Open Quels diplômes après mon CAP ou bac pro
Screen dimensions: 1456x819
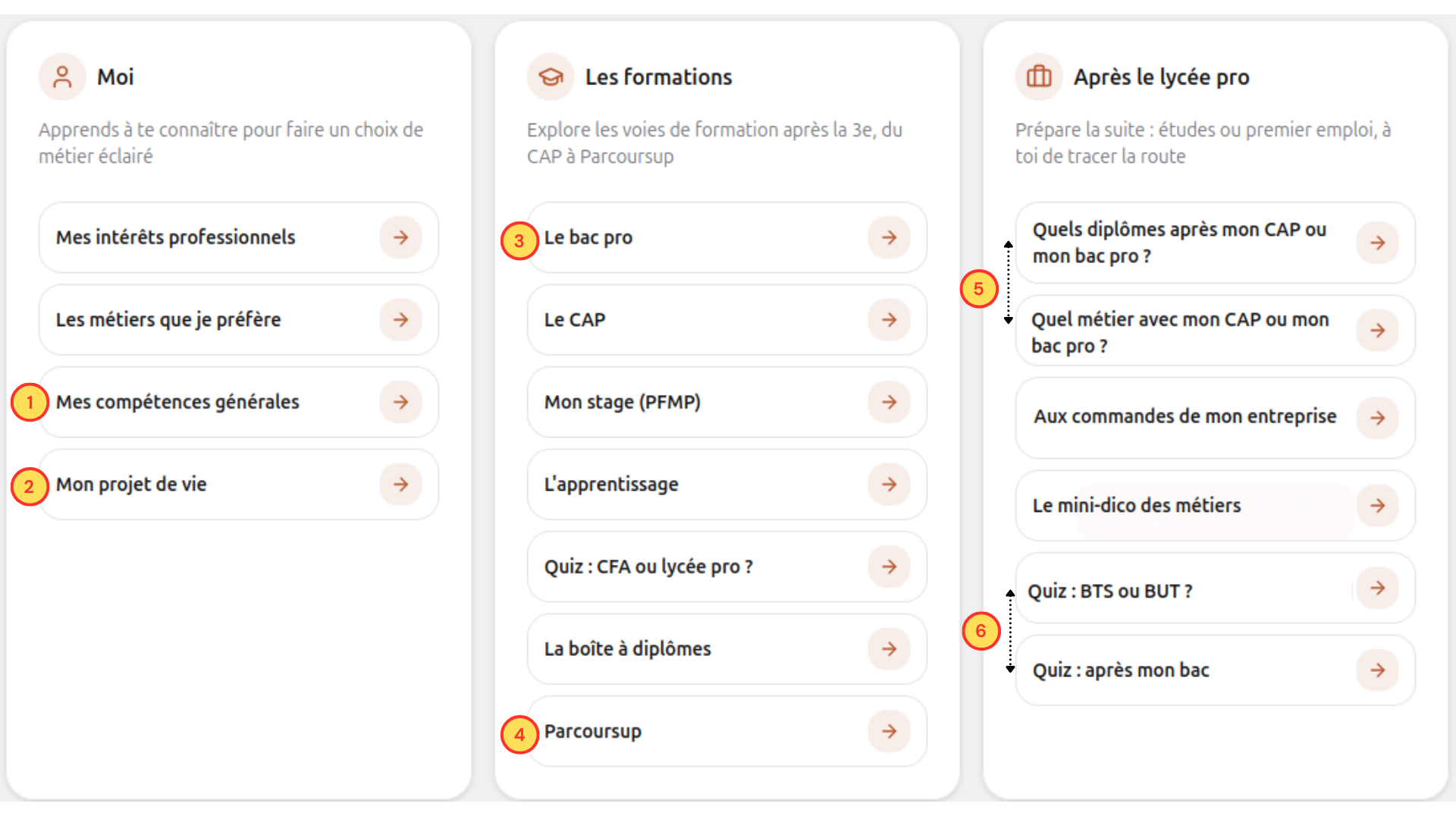tap(1216, 243)
